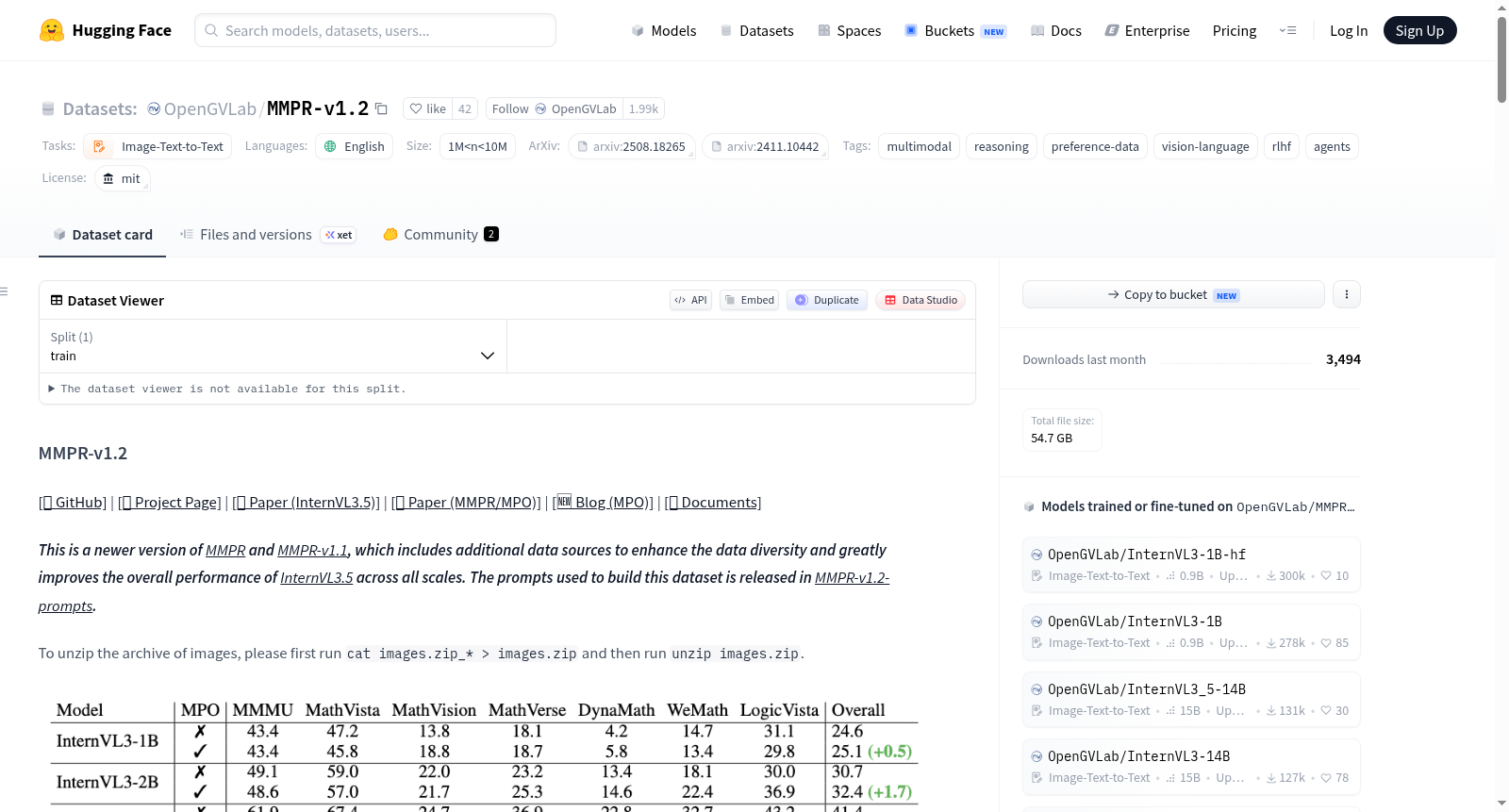Open the Enterprise menu item
The image size is (1509, 812).
[1147, 30]
